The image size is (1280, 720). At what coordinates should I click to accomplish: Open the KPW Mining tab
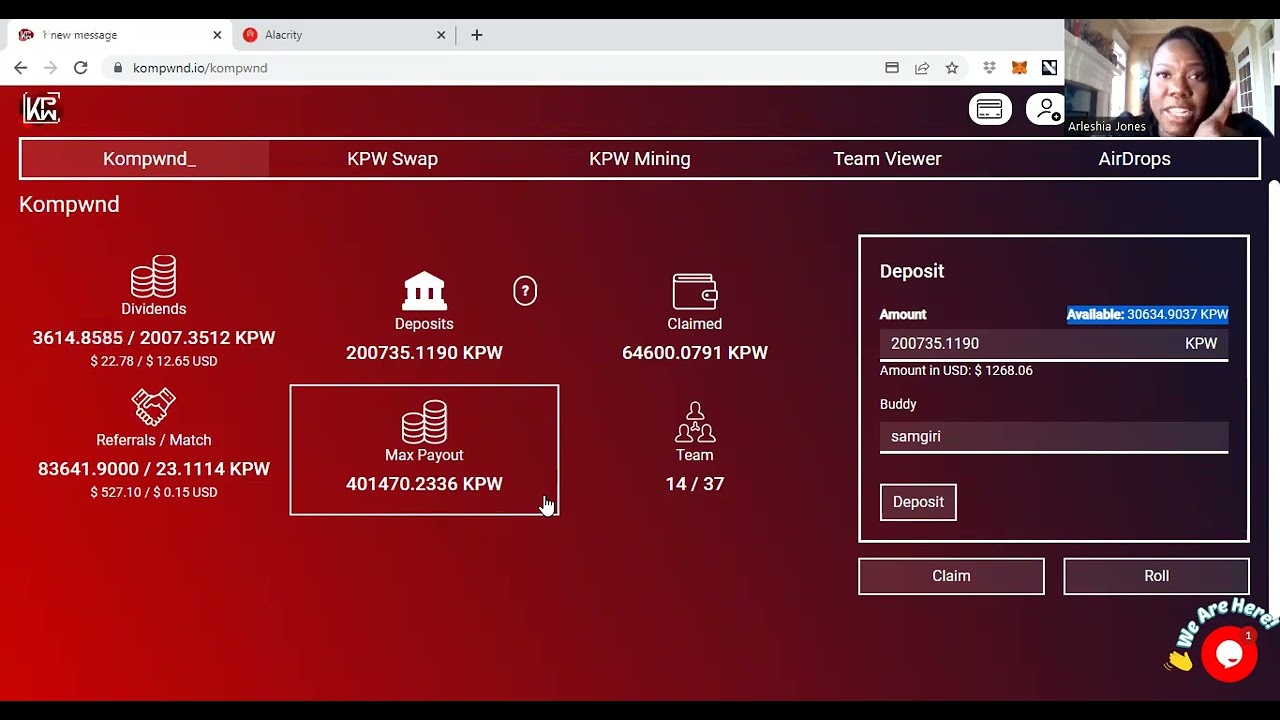tap(640, 159)
